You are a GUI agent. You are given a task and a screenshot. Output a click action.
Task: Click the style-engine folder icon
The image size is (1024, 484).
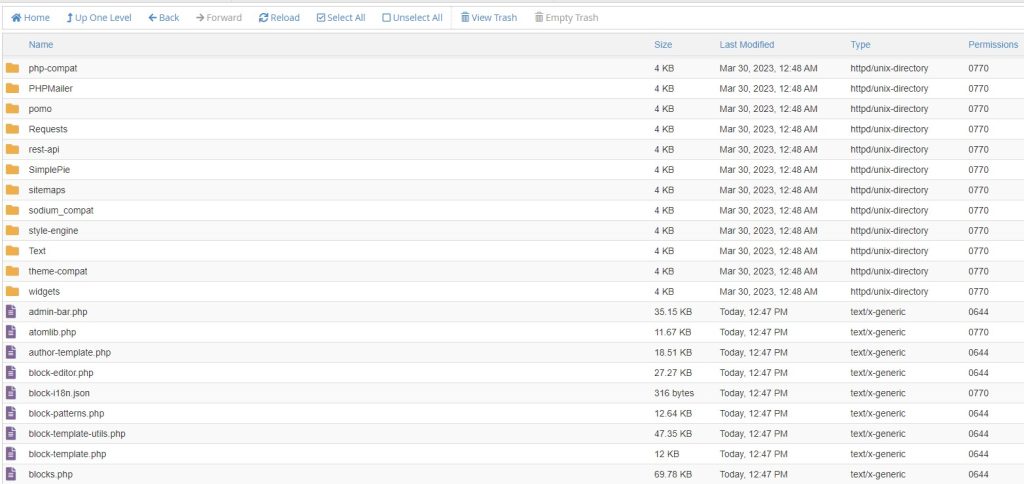[12, 231]
